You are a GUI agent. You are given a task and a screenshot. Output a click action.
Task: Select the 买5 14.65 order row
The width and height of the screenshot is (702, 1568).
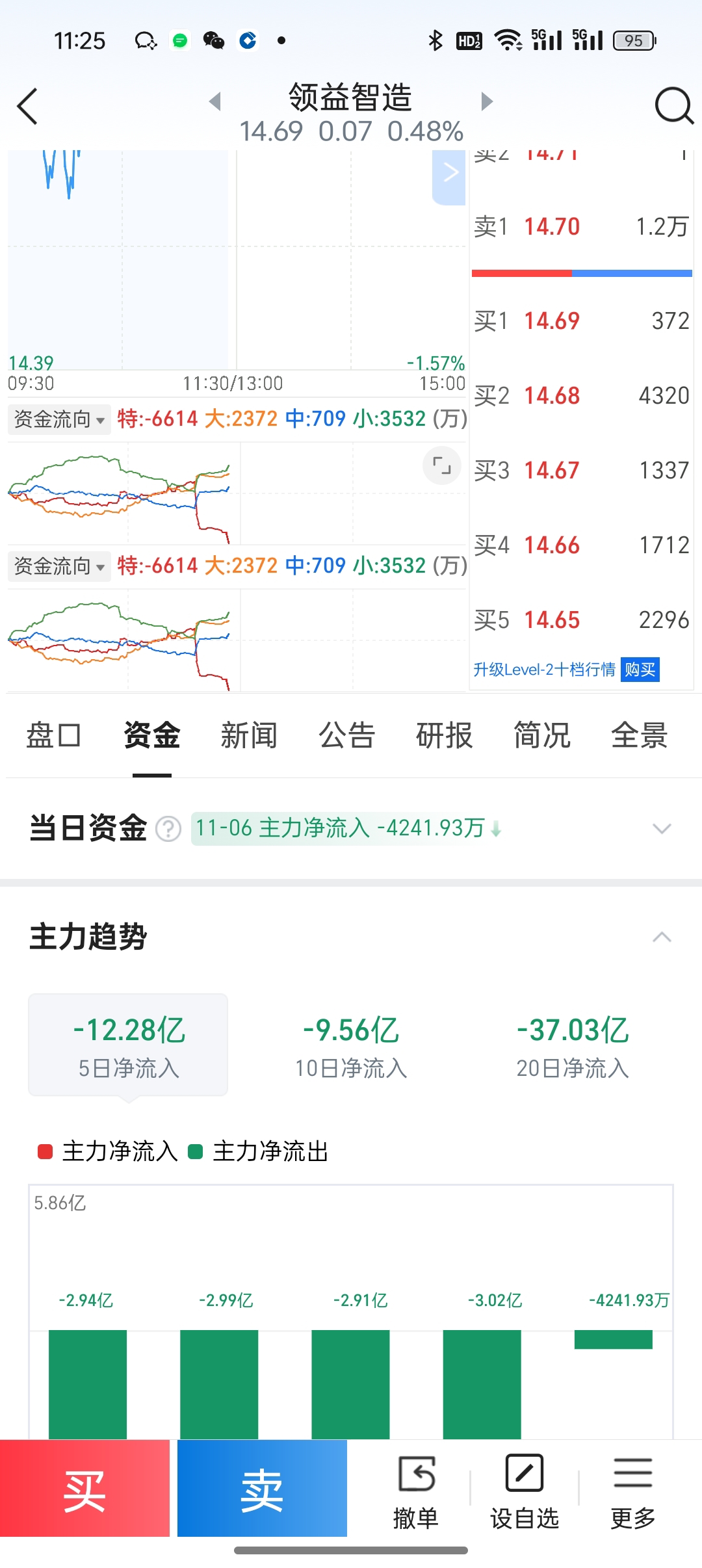pyautogui.click(x=582, y=620)
